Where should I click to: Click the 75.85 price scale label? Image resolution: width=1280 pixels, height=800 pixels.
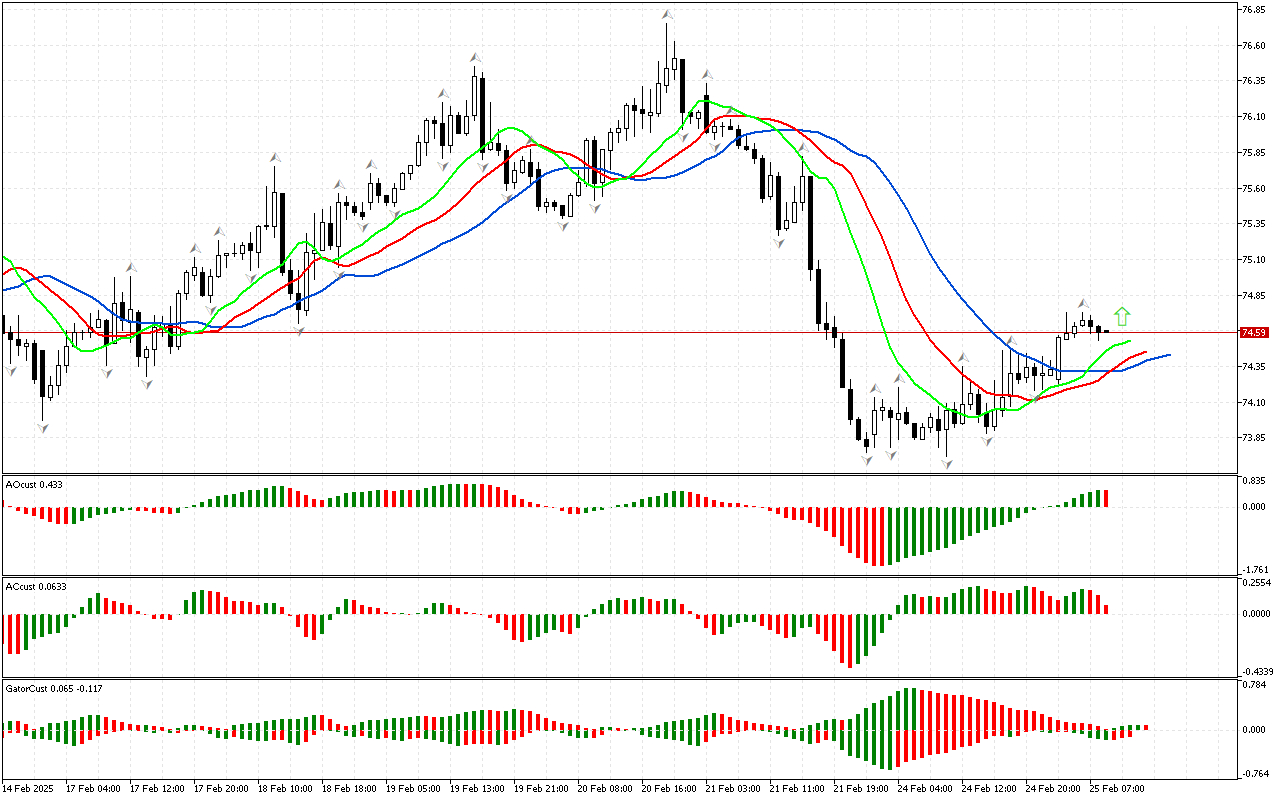tap(1254, 153)
